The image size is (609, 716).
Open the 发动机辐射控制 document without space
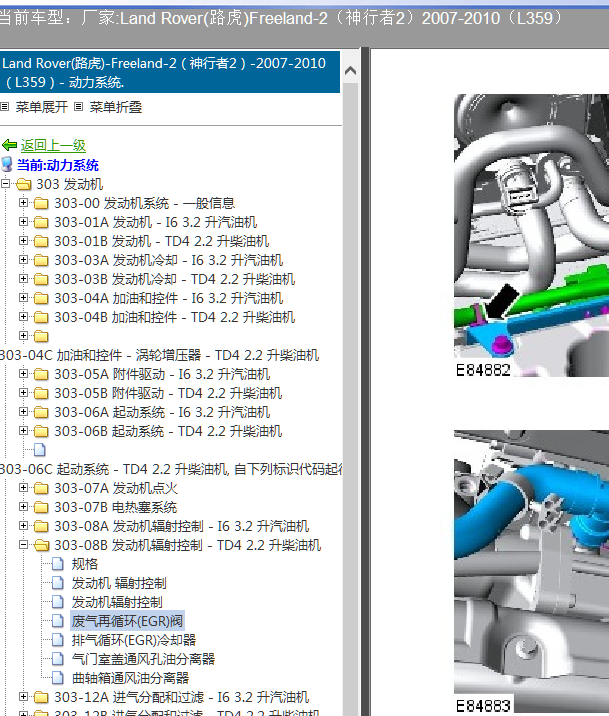pos(117,602)
